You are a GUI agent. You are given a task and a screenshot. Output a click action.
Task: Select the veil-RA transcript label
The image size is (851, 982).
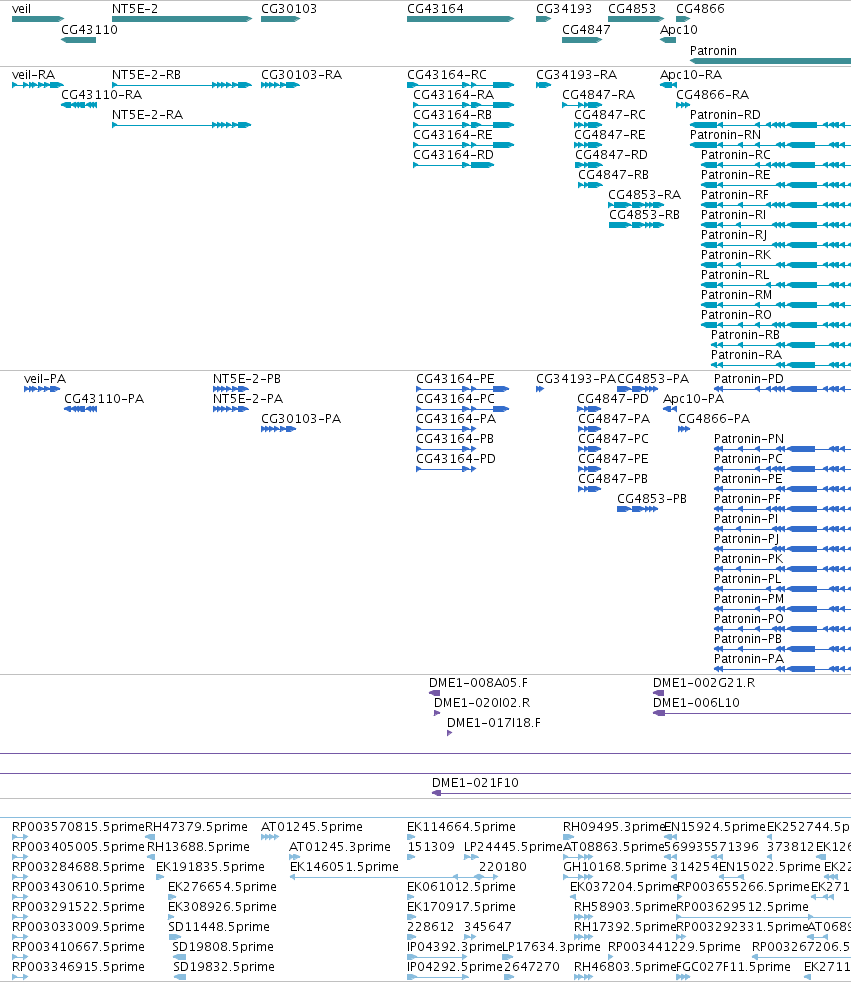pos(33,75)
